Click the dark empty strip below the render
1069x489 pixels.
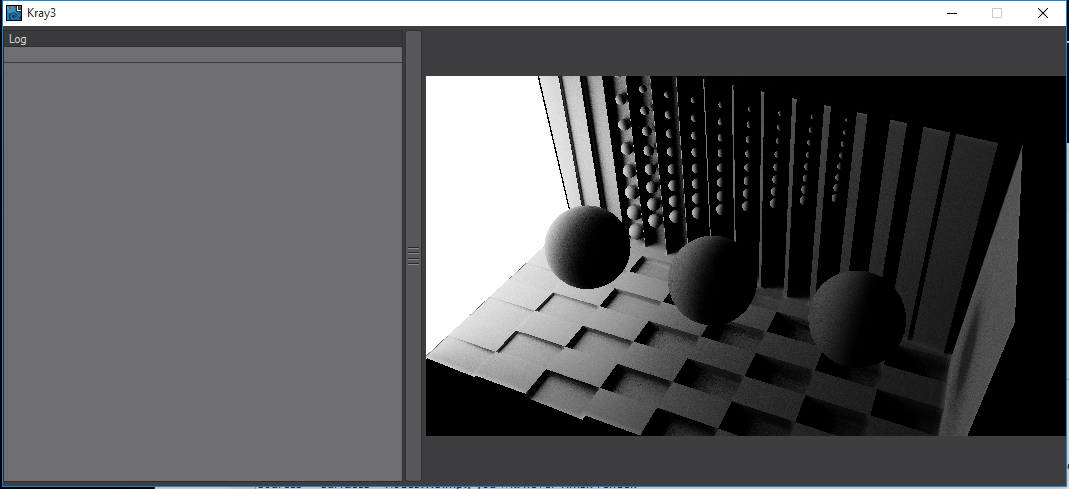pos(745,458)
